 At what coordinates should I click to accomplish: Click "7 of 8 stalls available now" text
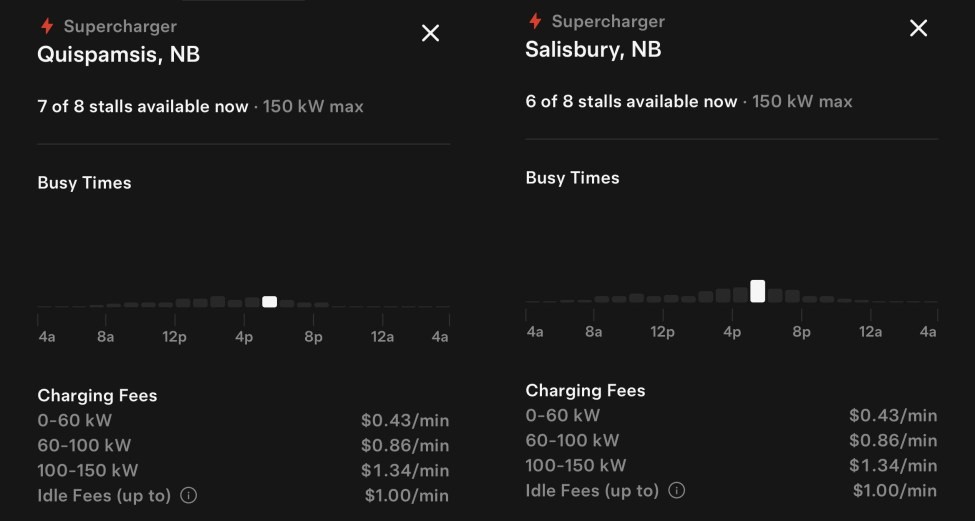(x=143, y=106)
